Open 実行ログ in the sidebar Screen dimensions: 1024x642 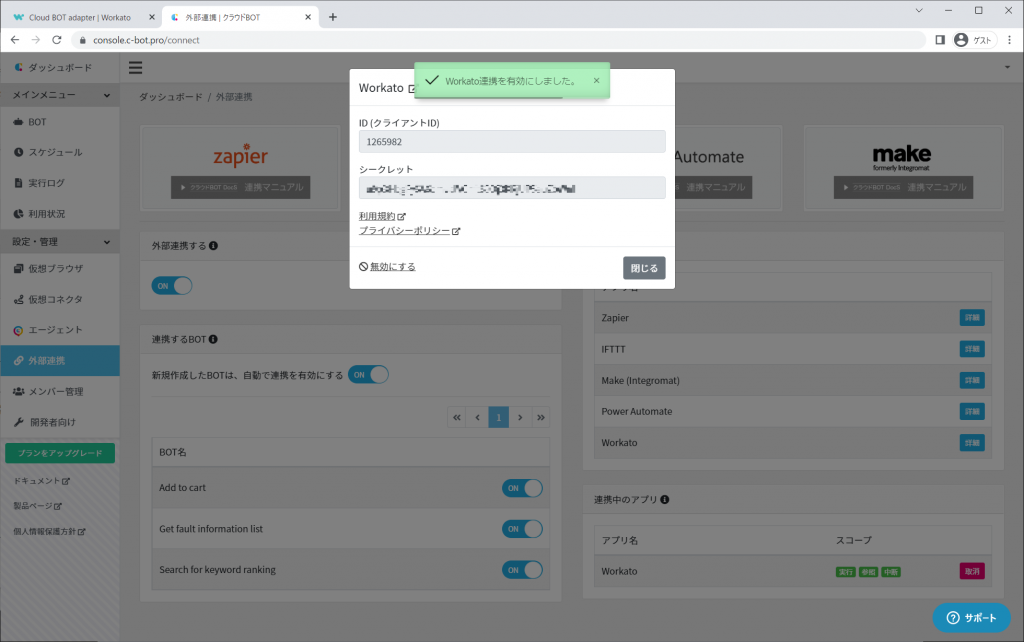[60, 183]
